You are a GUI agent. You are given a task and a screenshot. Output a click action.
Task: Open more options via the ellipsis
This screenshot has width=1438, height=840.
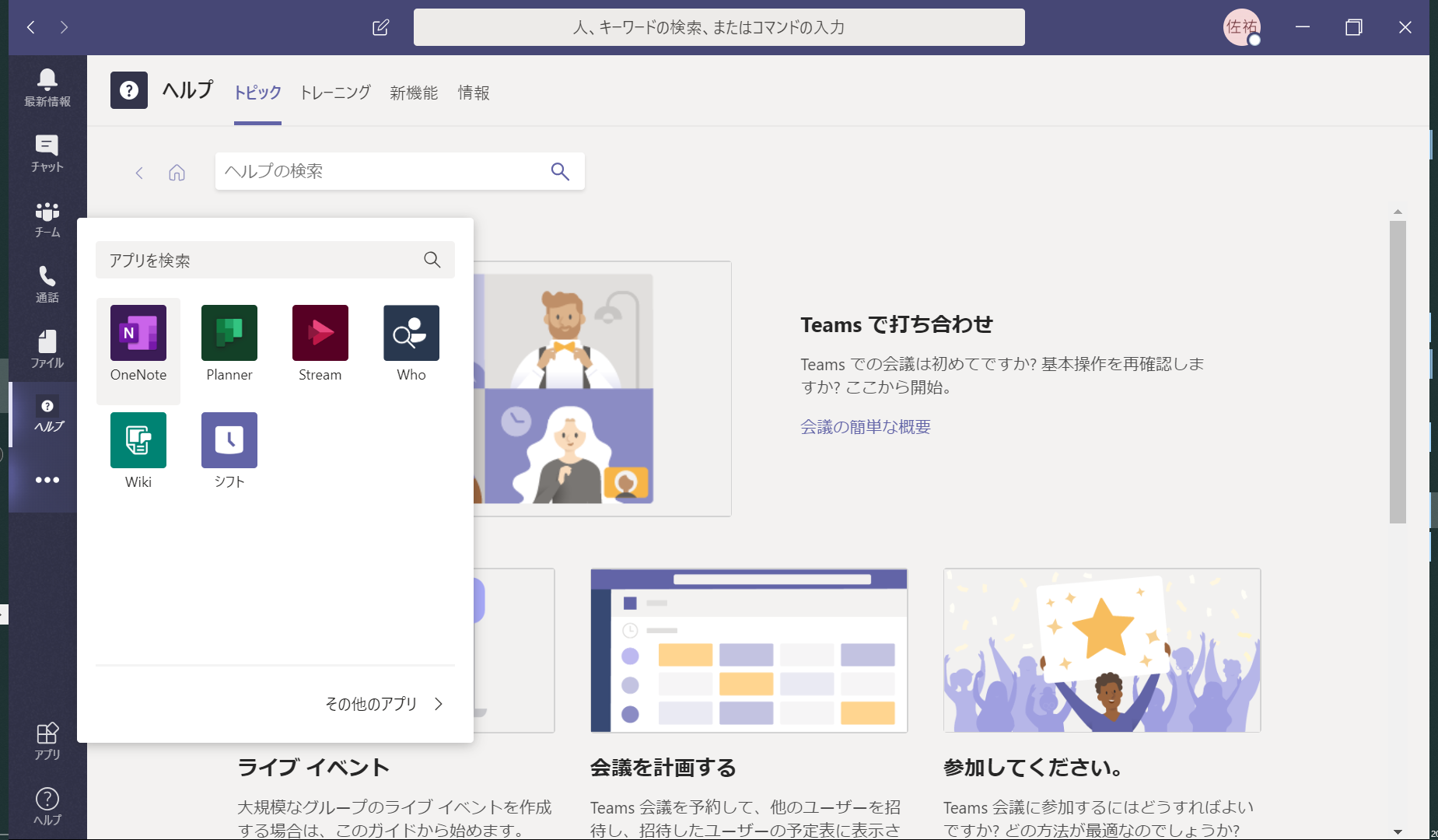tap(46, 480)
